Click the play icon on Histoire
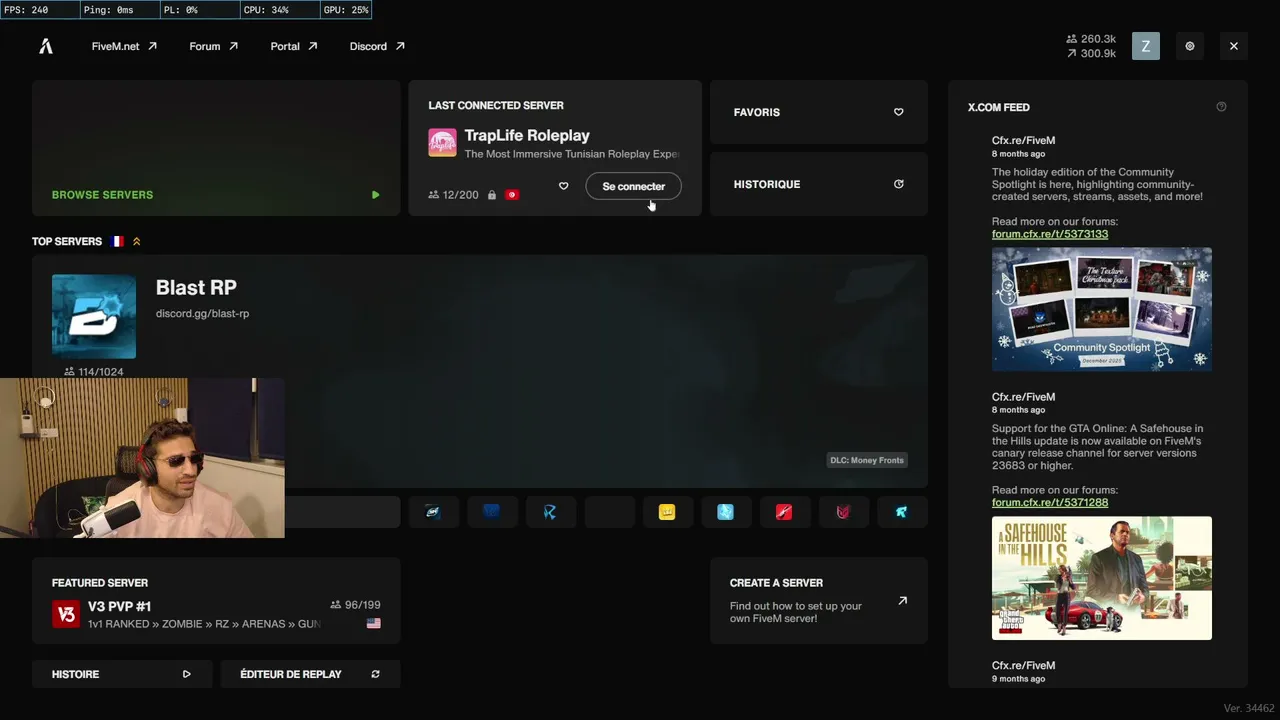 point(186,674)
